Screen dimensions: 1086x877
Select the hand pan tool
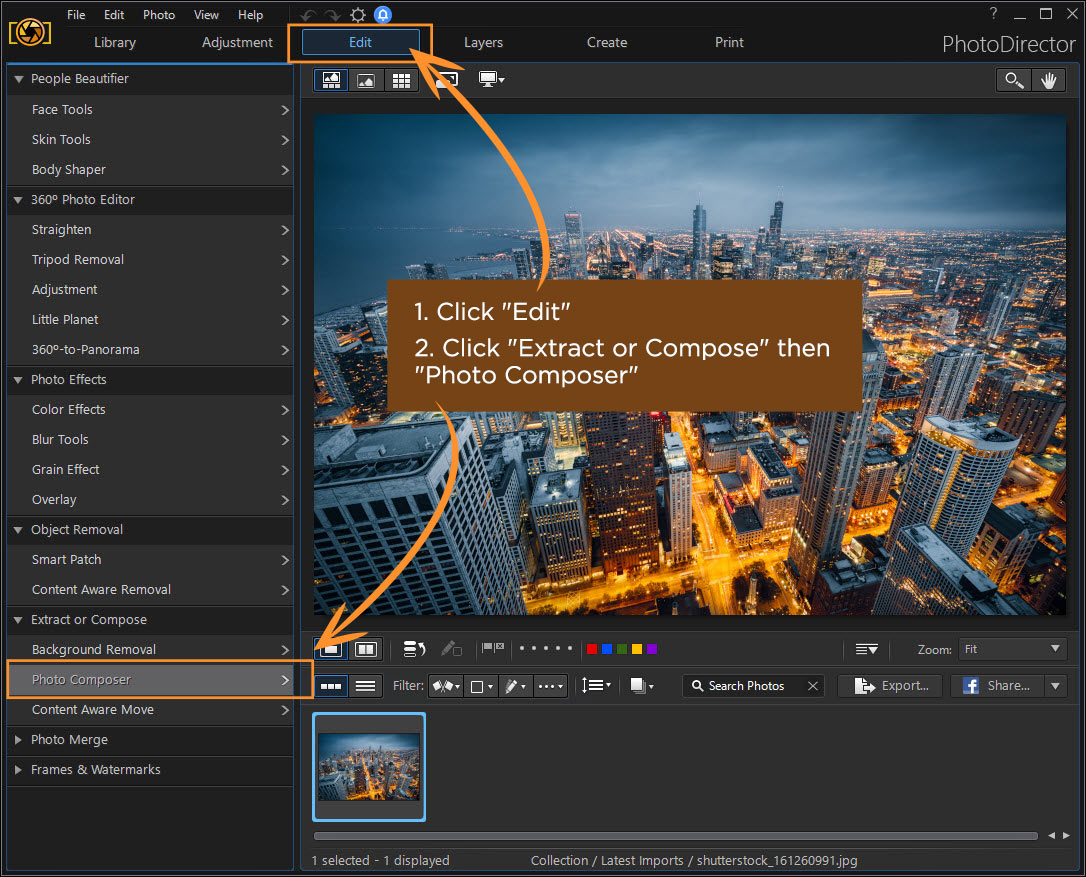coord(1048,81)
